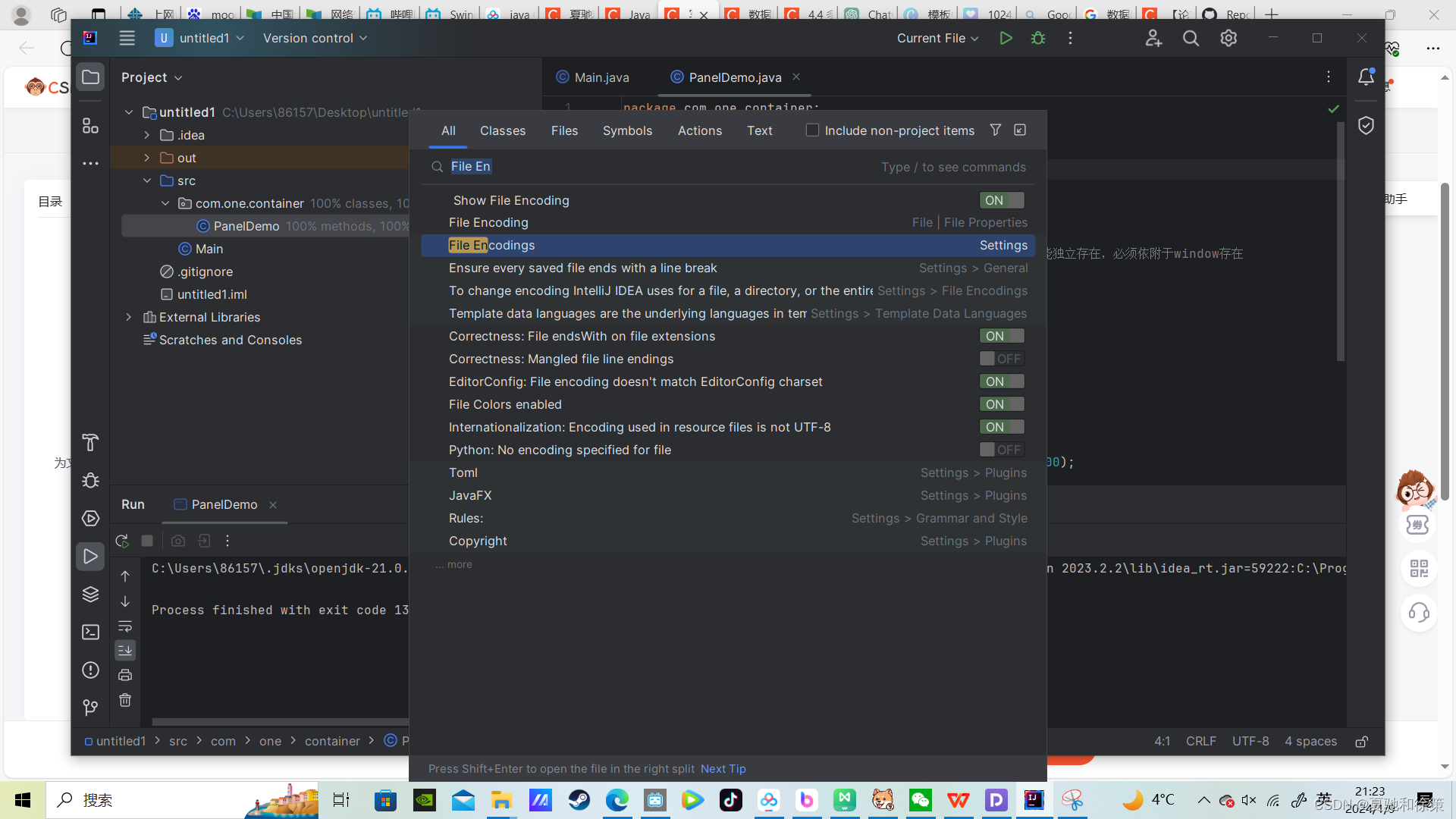Open the Build hammer tool window
The width and height of the screenshot is (1456, 819).
pos(90,443)
